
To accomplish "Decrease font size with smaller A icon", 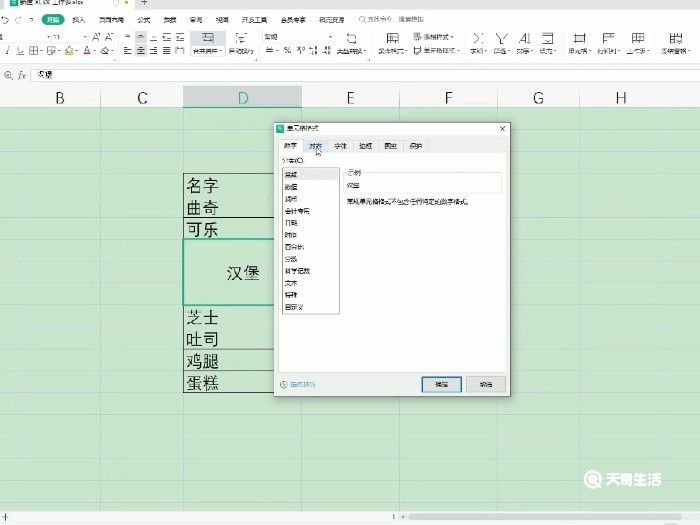I will point(108,37).
